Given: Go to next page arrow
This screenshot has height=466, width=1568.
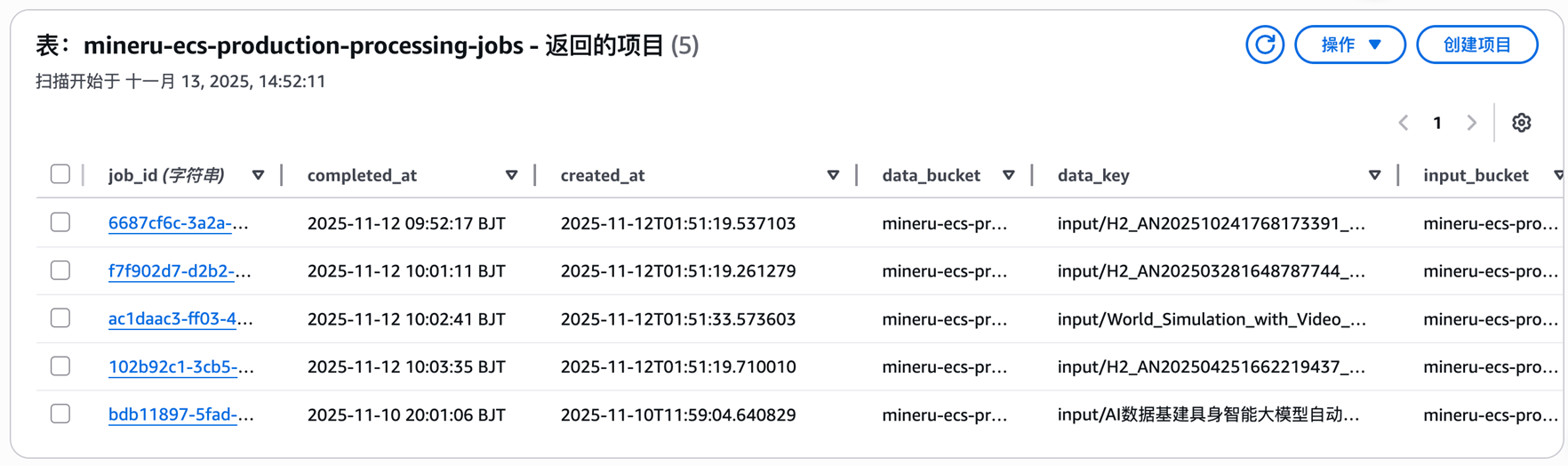Looking at the screenshot, I should pos(1471,123).
